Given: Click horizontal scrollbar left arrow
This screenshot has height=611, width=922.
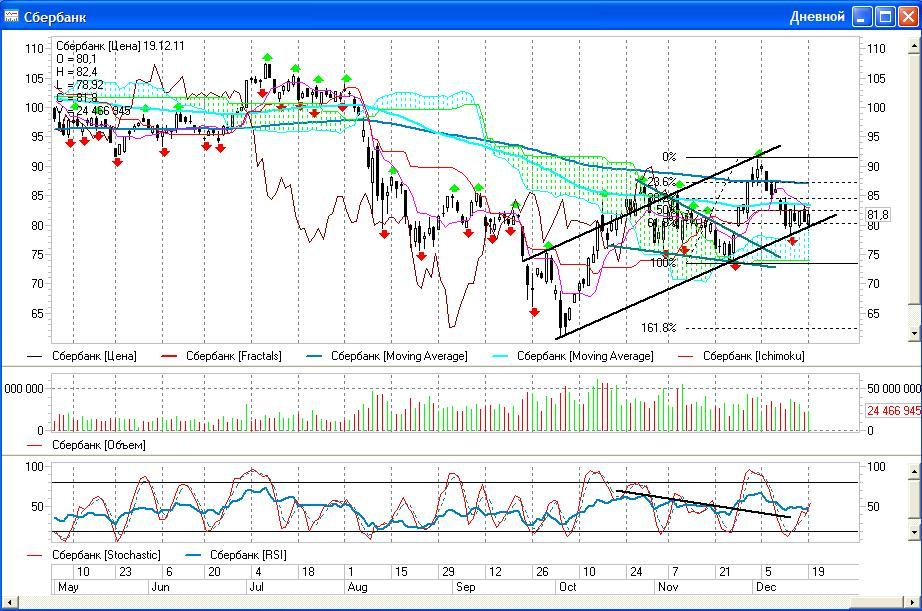Looking at the screenshot, I should click(x=9, y=602).
